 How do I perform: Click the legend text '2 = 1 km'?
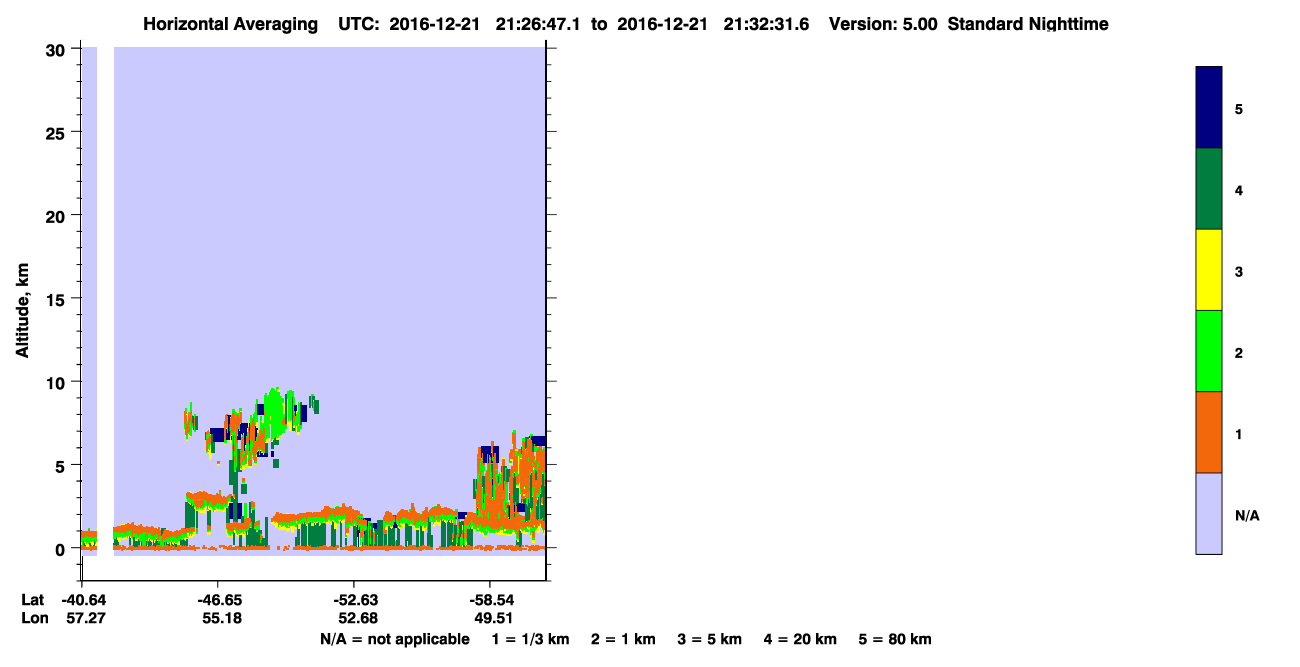[x=623, y=639]
